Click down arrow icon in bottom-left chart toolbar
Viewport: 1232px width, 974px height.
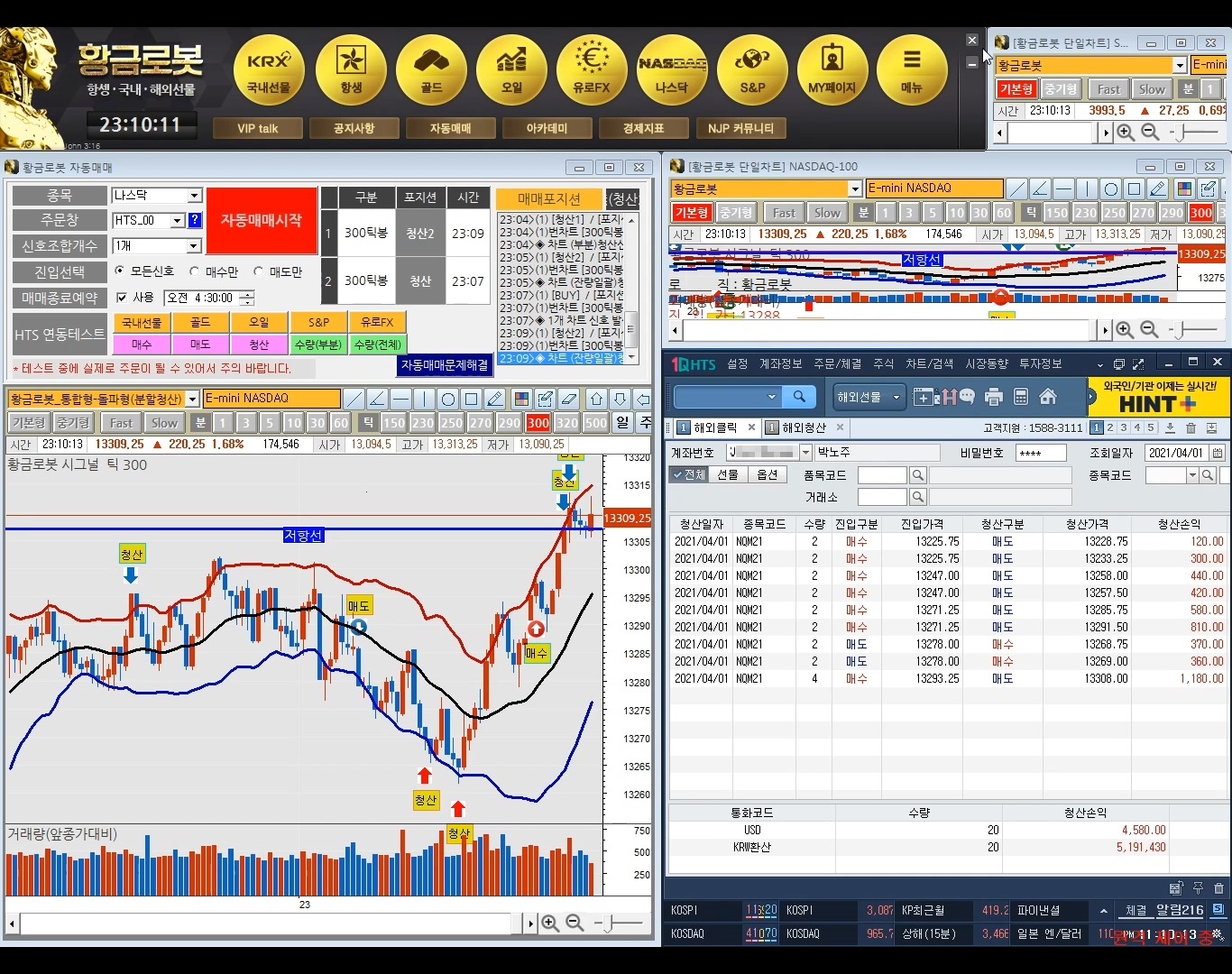(x=621, y=399)
